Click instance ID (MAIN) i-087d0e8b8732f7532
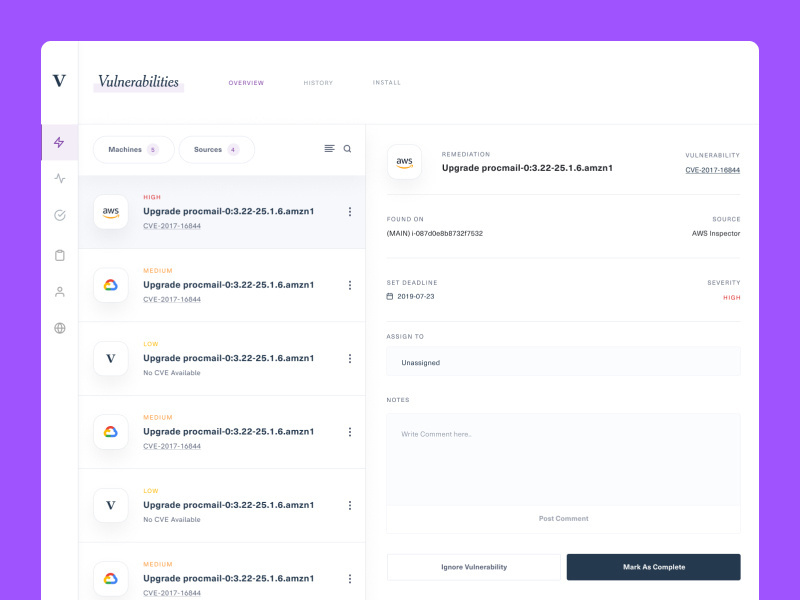The width and height of the screenshot is (800, 600). 435,233
